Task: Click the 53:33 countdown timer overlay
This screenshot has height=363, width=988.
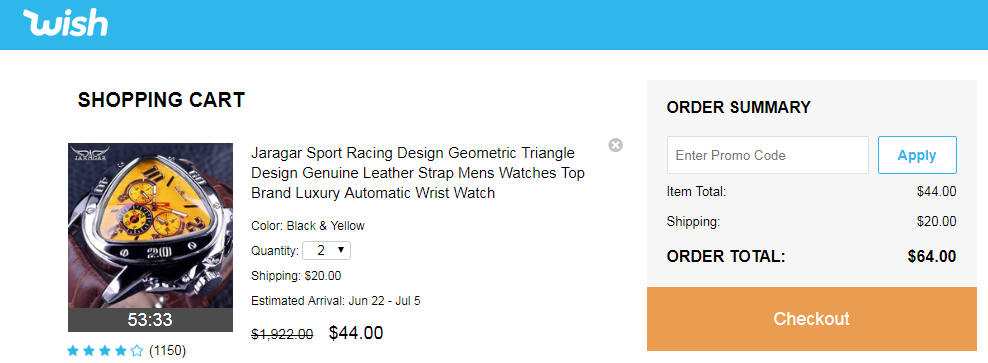Action: (x=151, y=320)
